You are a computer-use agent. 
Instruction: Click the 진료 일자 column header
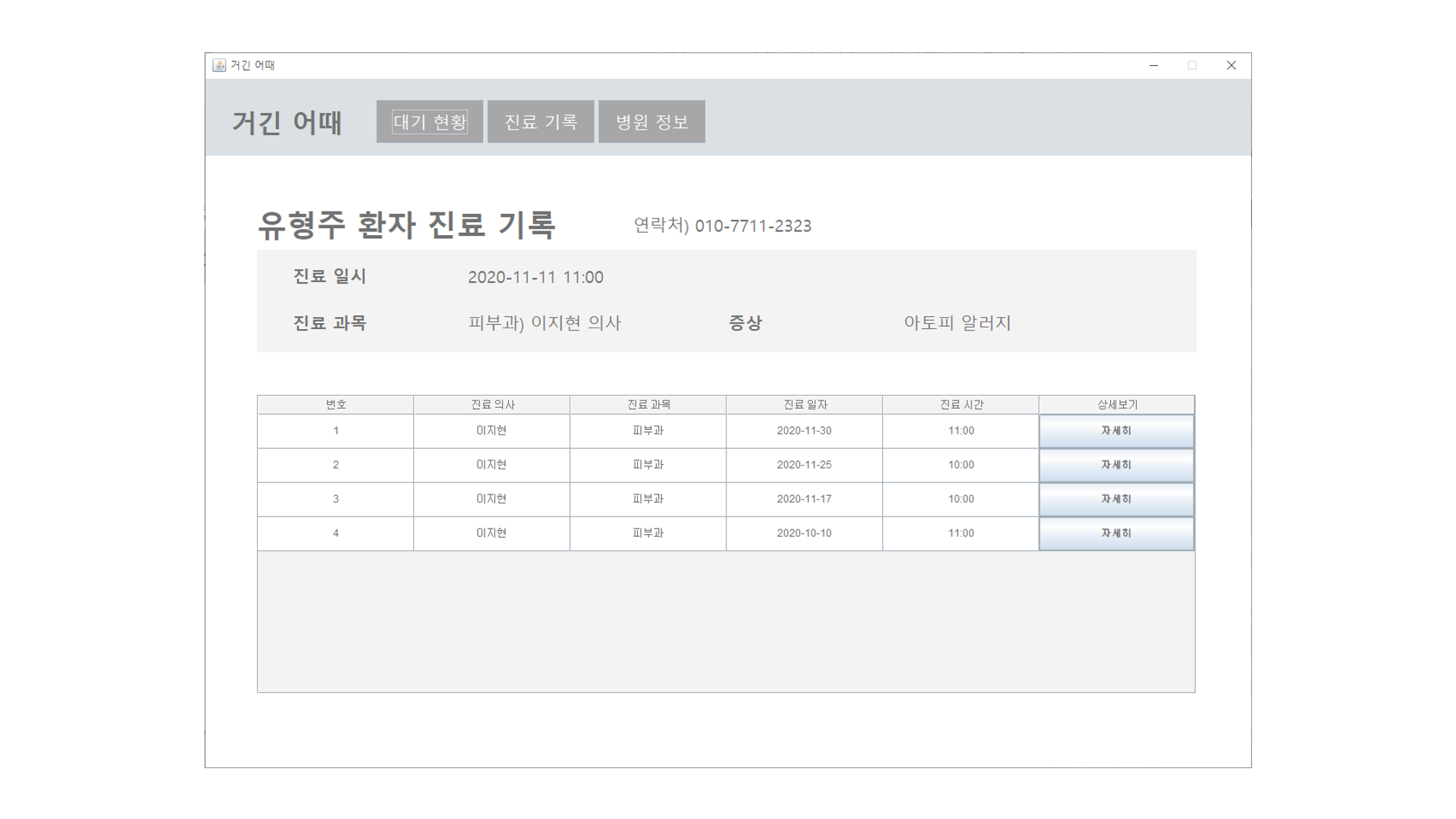[x=805, y=405]
